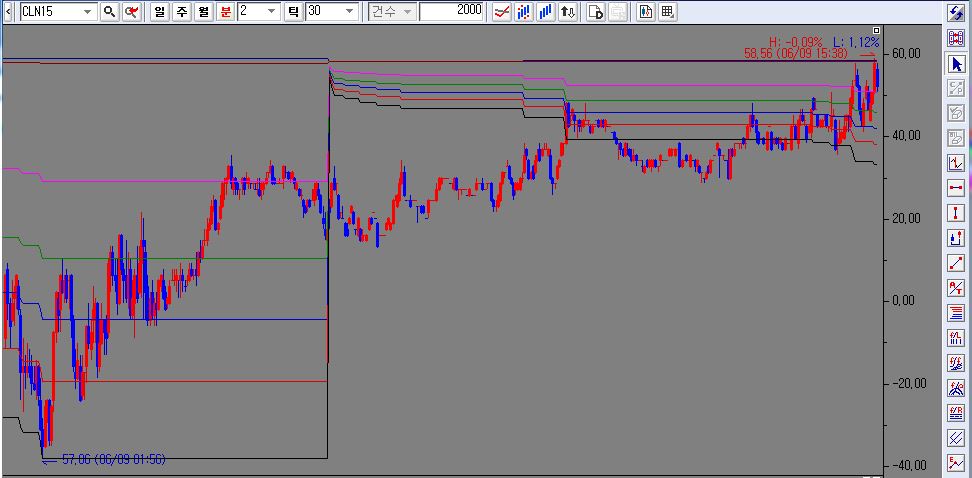The height and width of the screenshot is (478, 972).
Task: Switch to tick (틱) chart mode
Action: pos(293,12)
